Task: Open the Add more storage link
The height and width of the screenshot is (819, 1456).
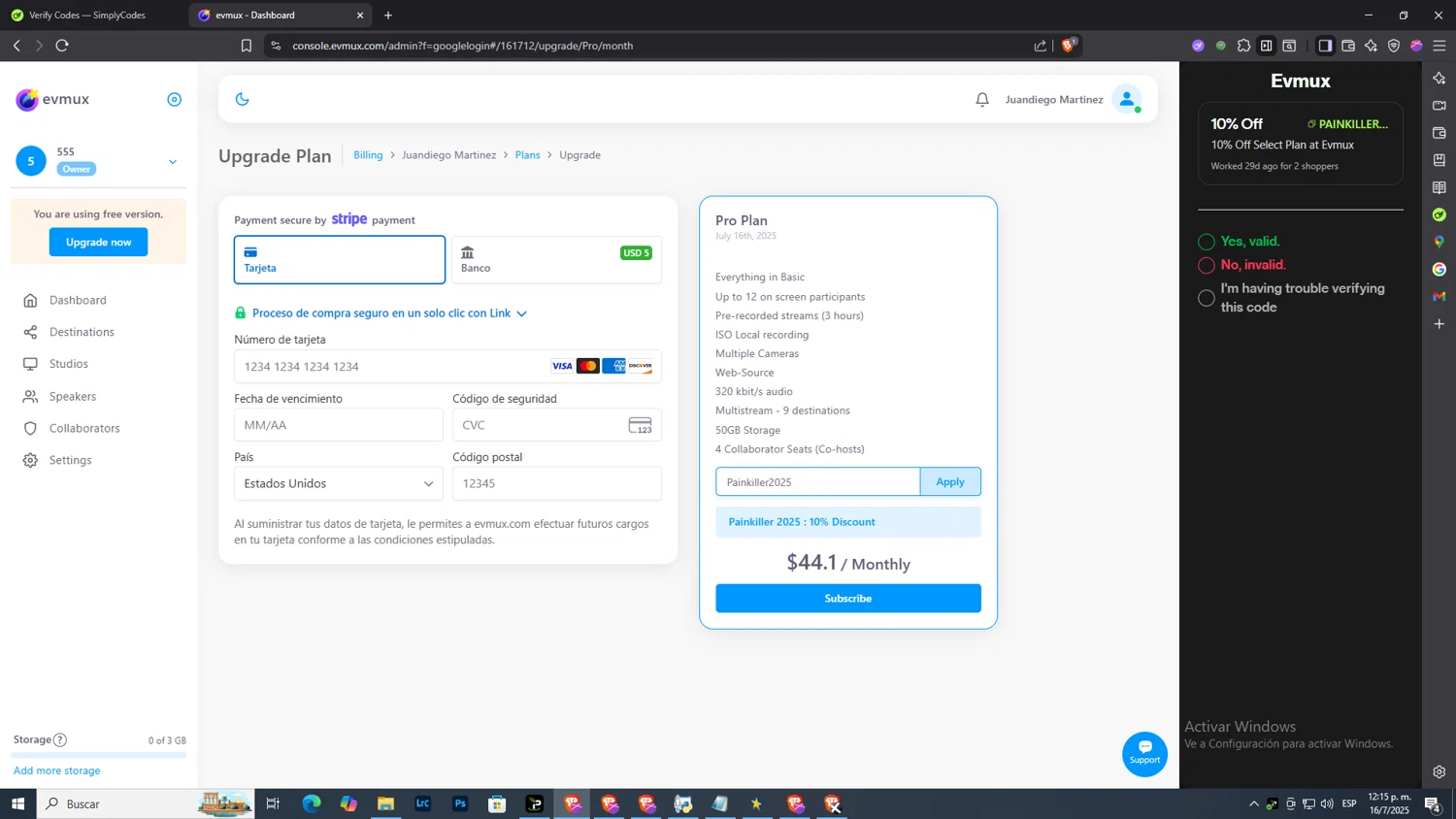Action: (57, 770)
